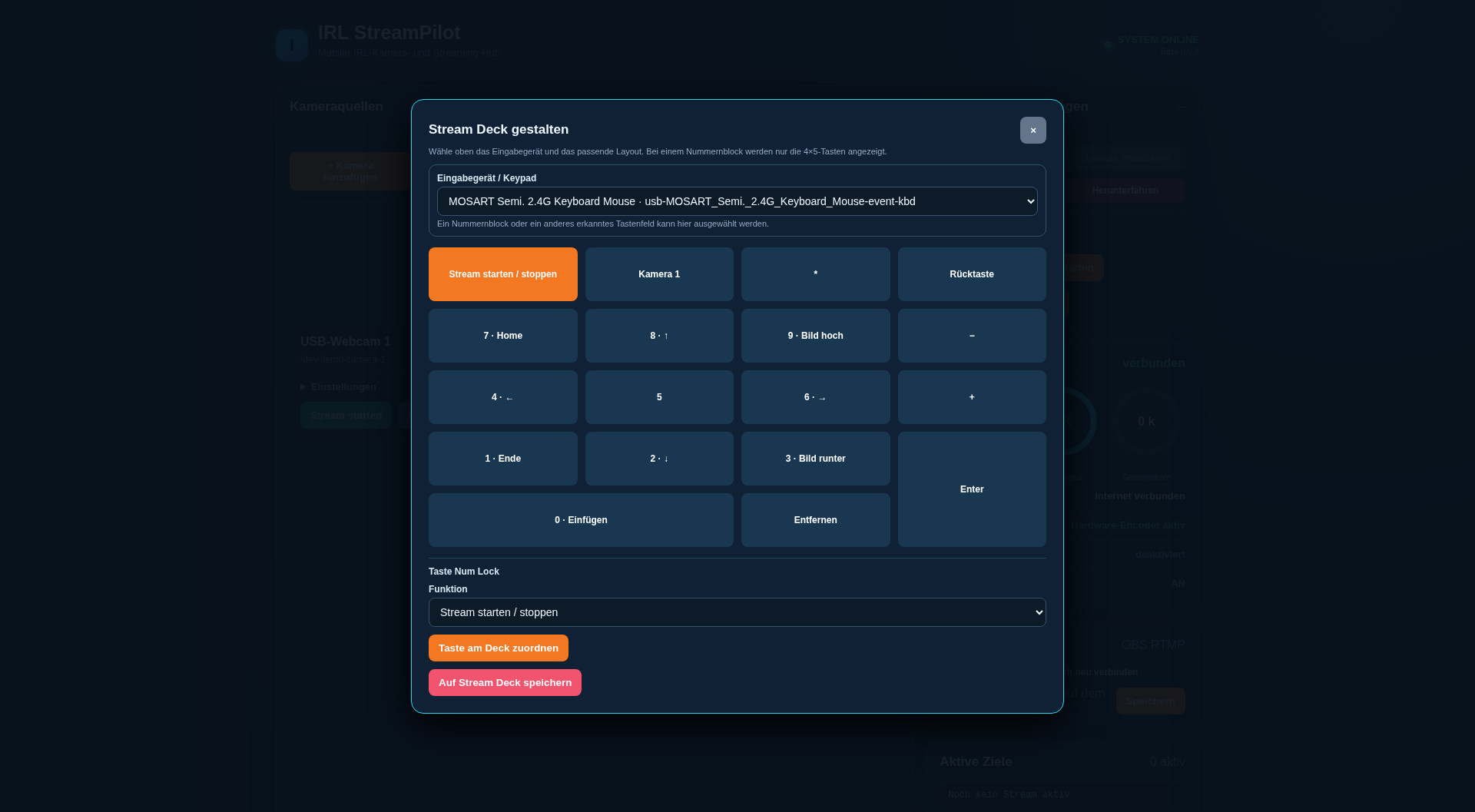Image resolution: width=1475 pixels, height=812 pixels.
Task: Pick the plus keypad key
Action: pyautogui.click(x=972, y=397)
